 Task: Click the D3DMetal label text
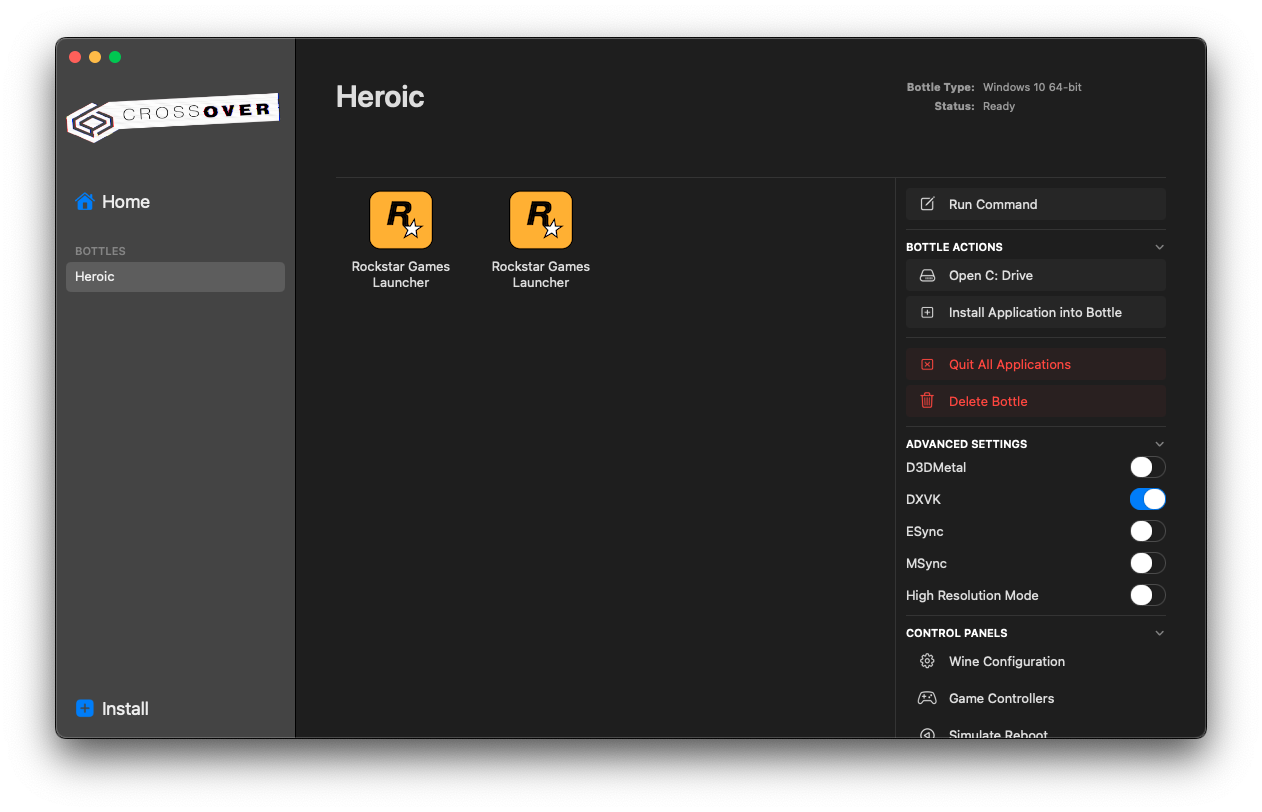[x=936, y=467]
